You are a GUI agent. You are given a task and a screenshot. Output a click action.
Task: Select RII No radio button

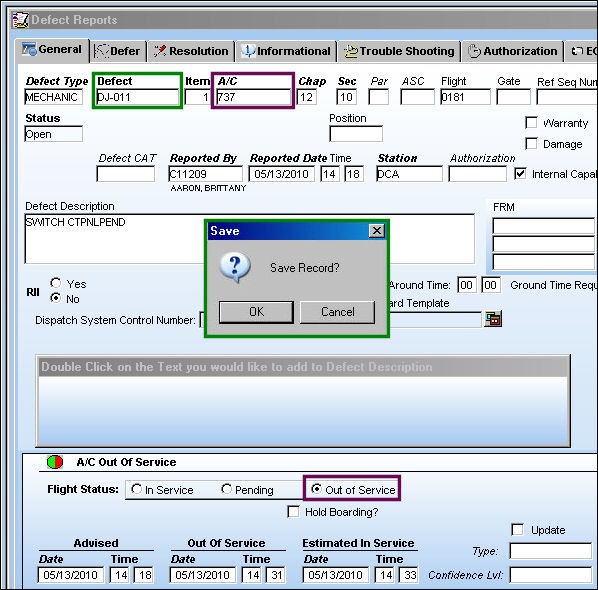pos(56,298)
